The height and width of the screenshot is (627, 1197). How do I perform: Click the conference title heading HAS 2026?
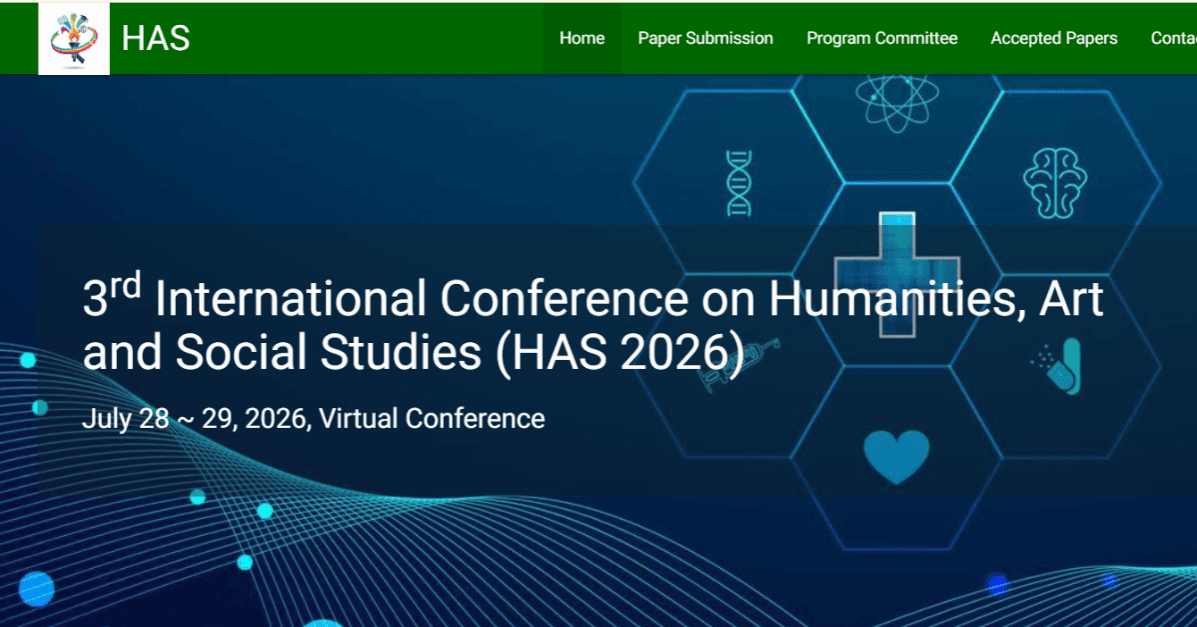[592, 325]
